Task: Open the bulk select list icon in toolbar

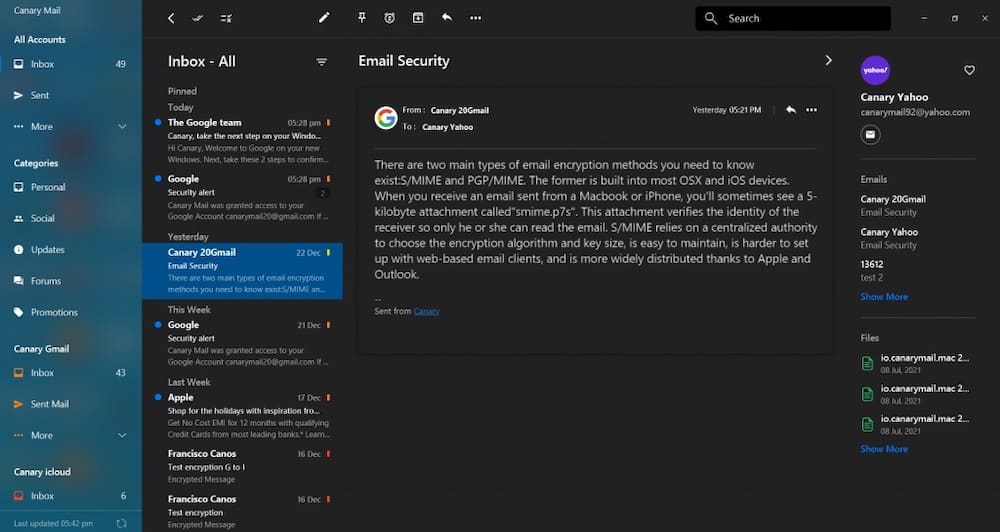Action: [x=226, y=18]
